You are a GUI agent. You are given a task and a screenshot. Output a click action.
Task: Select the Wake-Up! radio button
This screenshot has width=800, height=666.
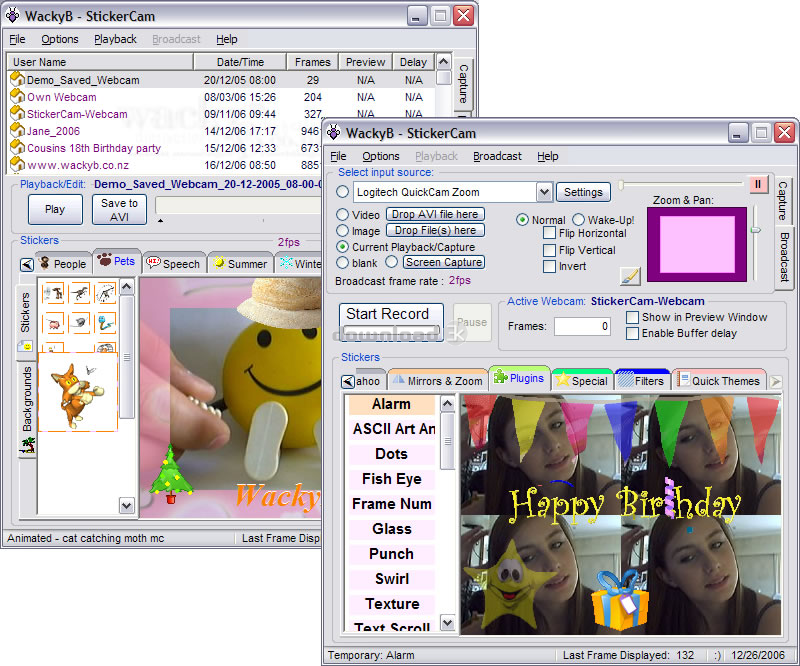[578, 219]
